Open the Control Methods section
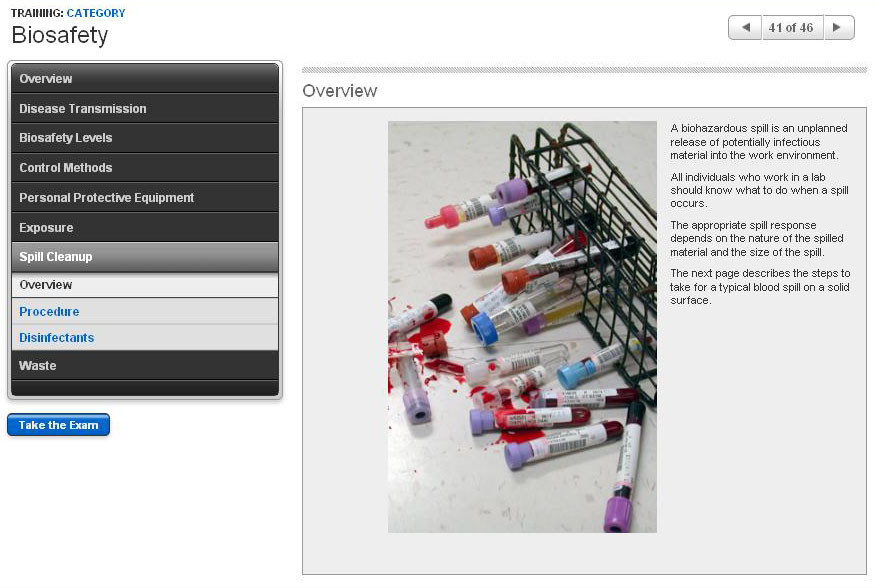Screen dimensions: 877x588 145,168
